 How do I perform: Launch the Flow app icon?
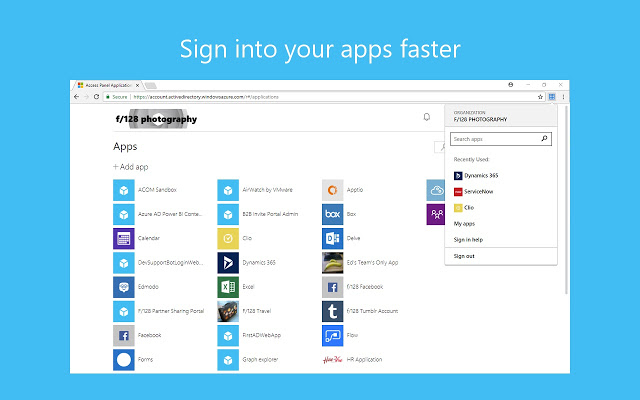coord(333,336)
